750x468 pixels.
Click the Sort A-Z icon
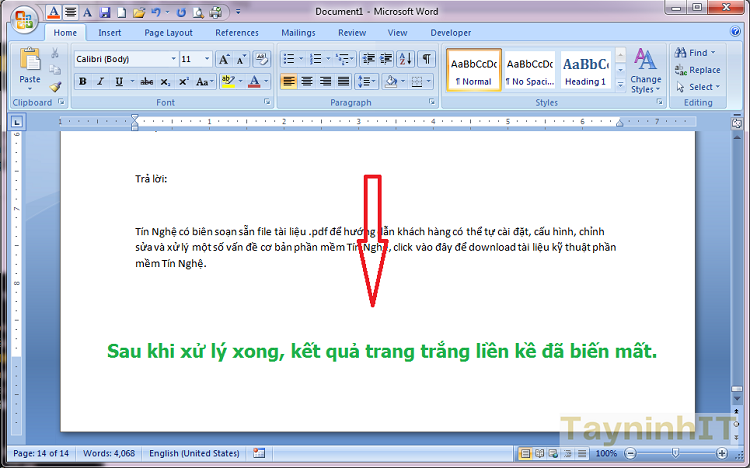[407, 59]
